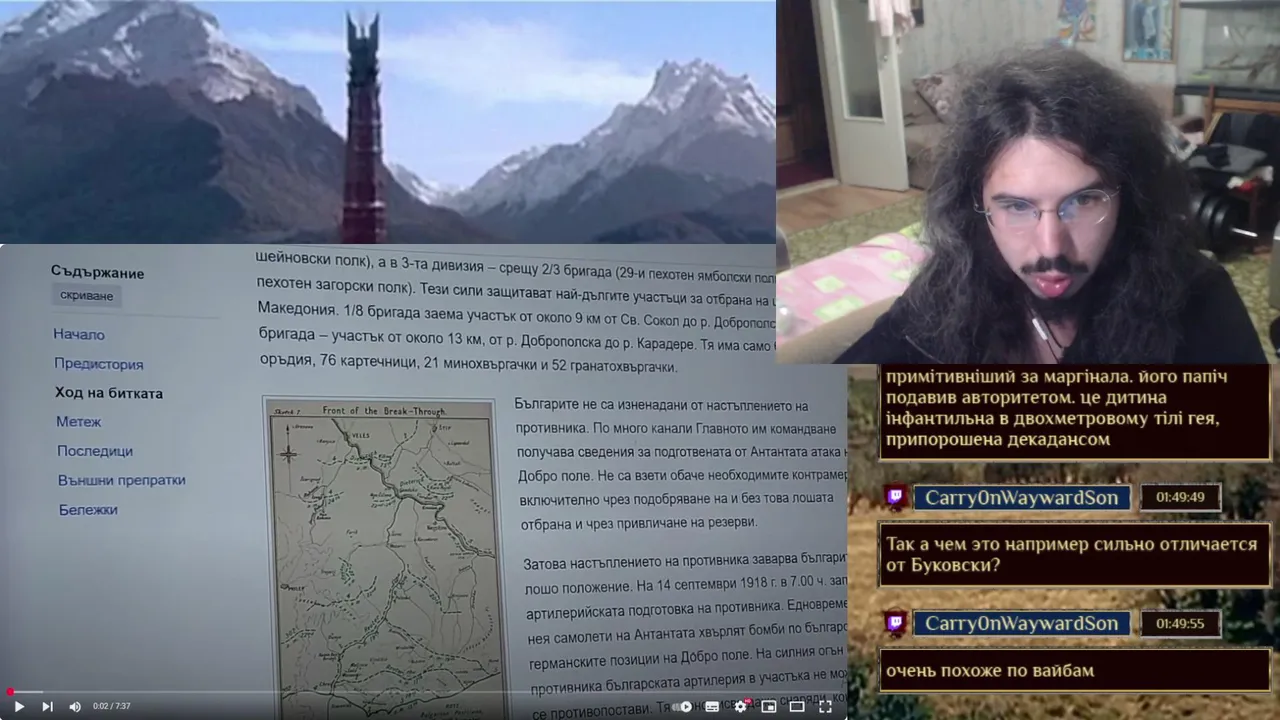
Task: Toggle the autoplay switch
Action: coord(685,706)
